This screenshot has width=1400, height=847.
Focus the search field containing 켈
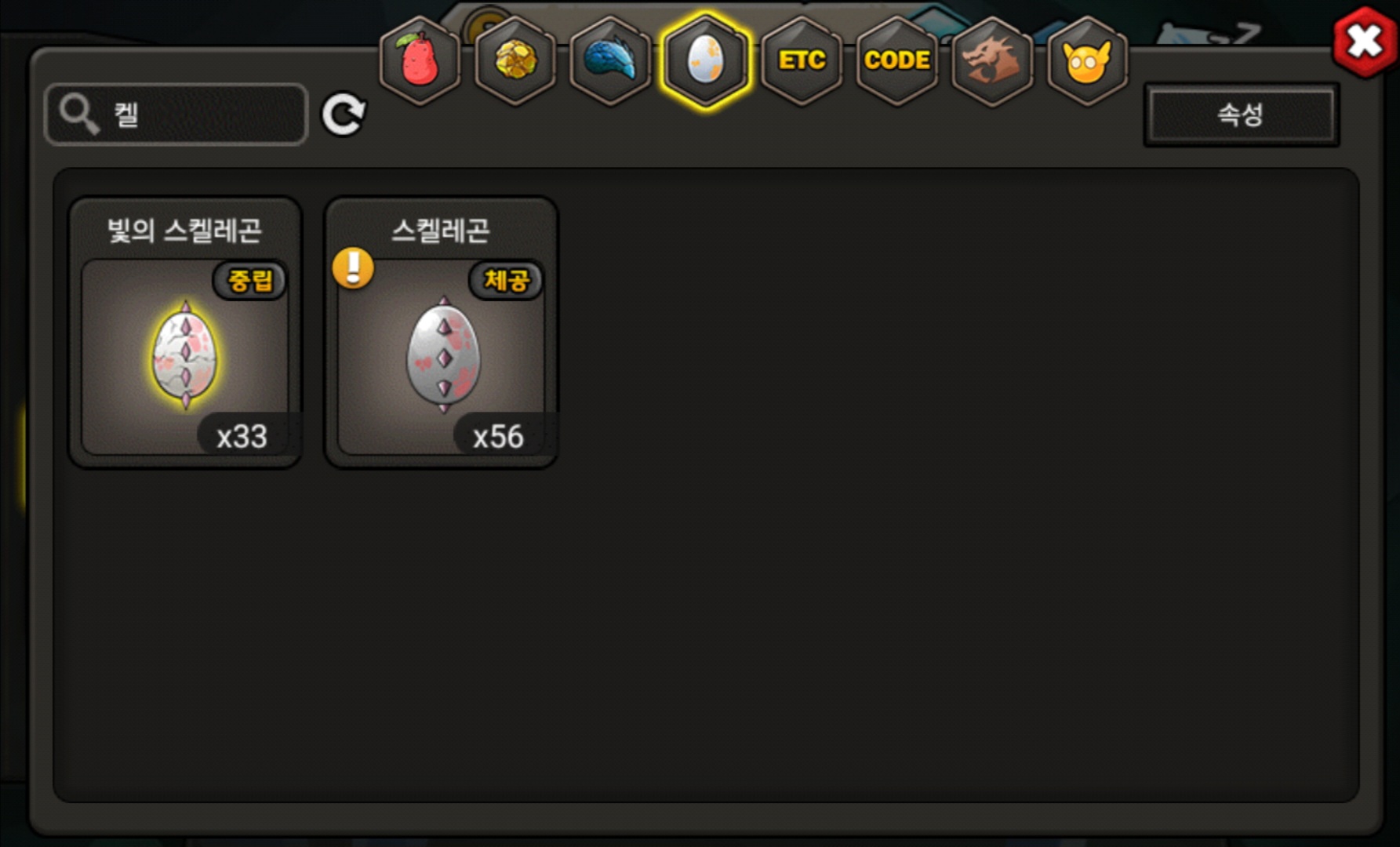176,115
